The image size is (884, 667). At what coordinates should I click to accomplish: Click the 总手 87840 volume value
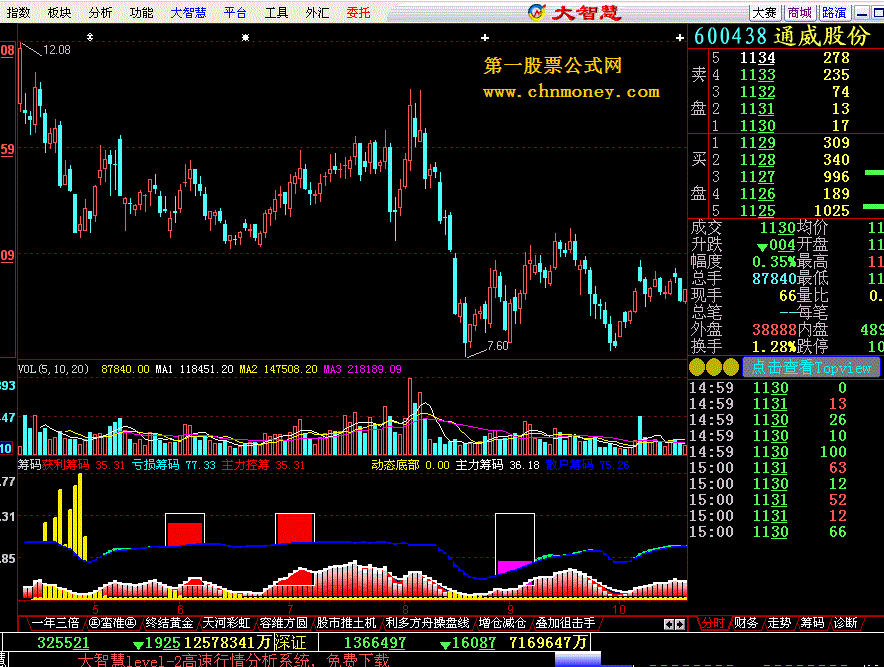click(774, 278)
